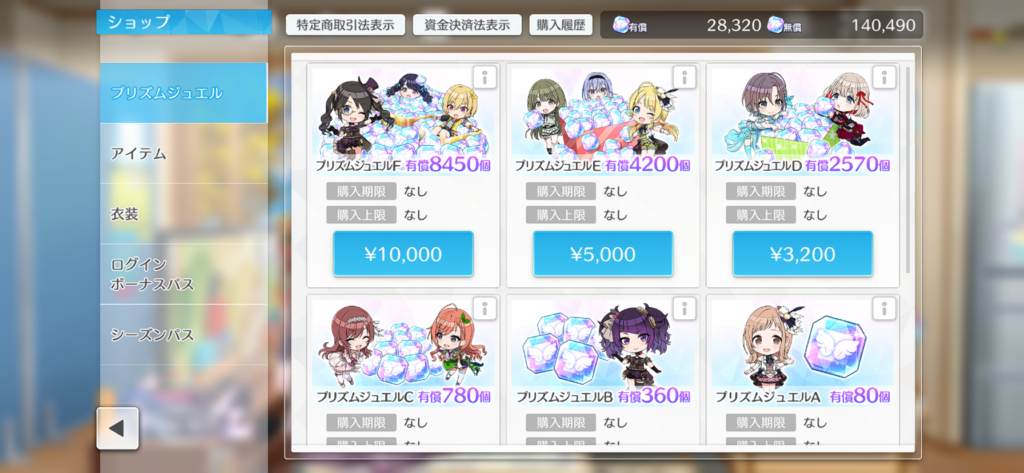Screen dimensions: 1024x473
Task: Buy the ¥10,000 jewel pack
Action: [403, 254]
